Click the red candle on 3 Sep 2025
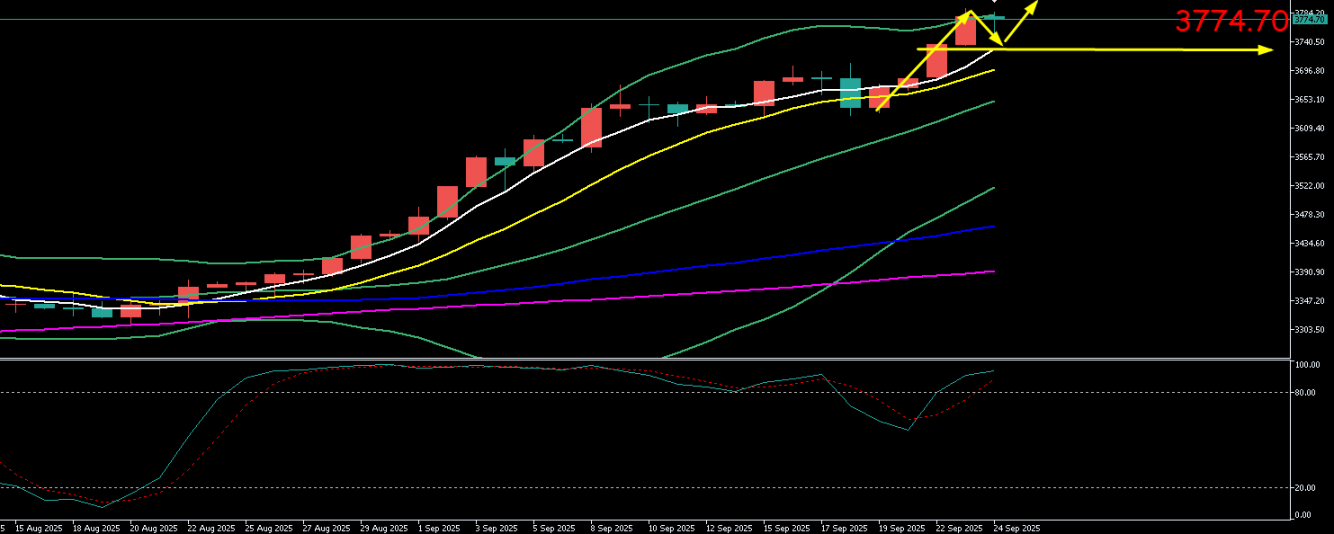Image resolution: width=1334 pixels, height=534 pixels. pos(476,171)
